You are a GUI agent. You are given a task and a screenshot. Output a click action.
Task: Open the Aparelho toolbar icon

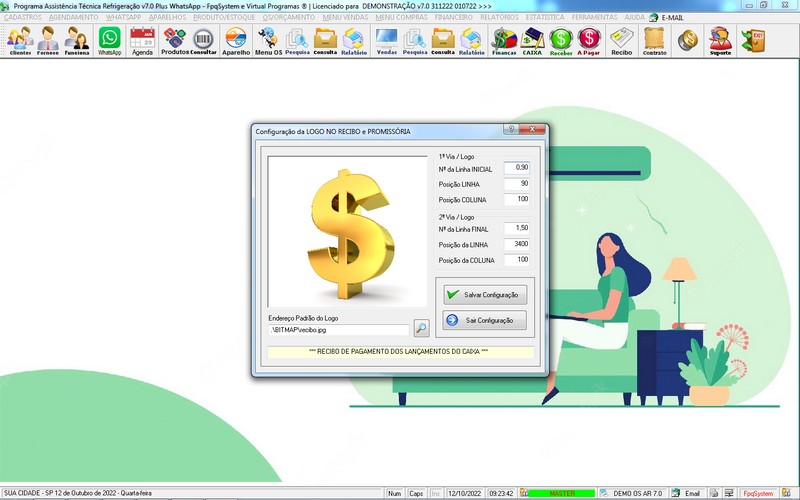pyautogui.click(x=236, y=40)
